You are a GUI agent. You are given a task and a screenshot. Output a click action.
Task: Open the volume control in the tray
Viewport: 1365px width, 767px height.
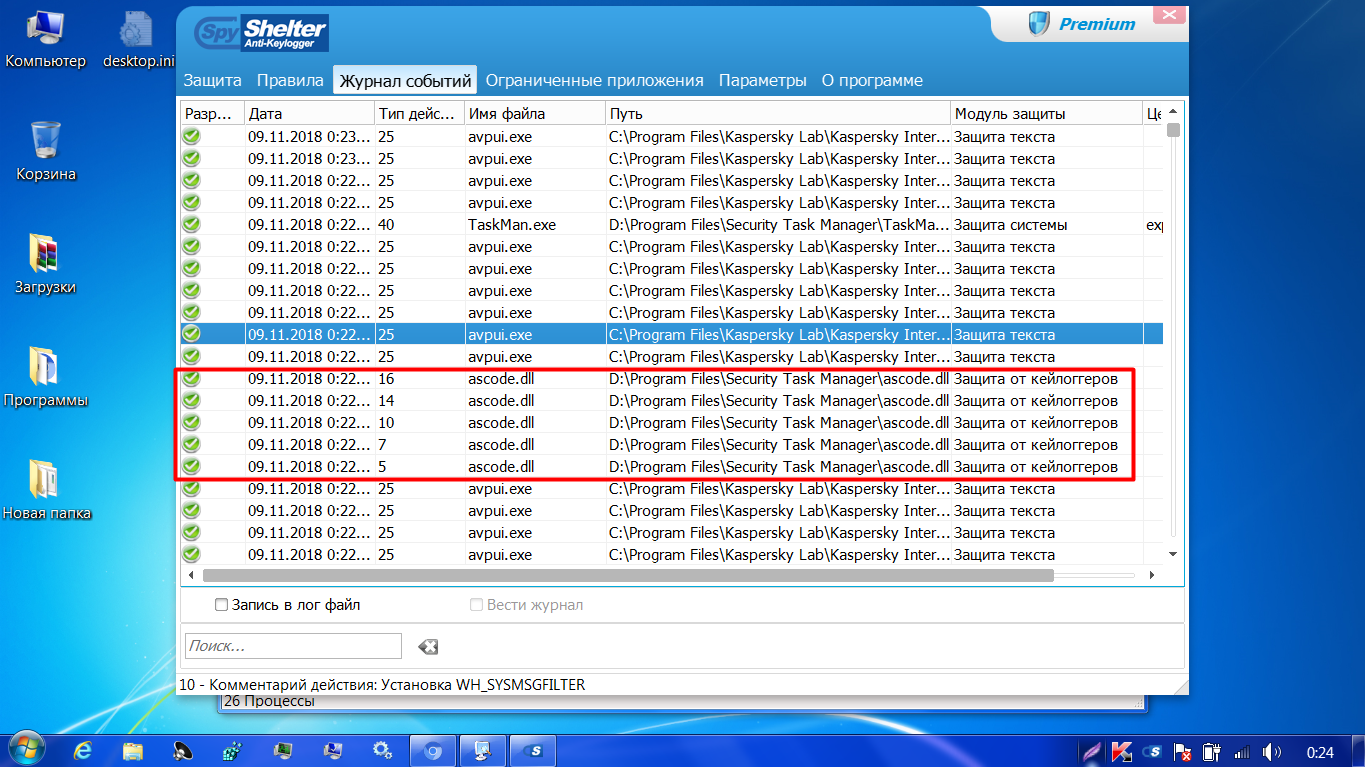click(1272, 751)
